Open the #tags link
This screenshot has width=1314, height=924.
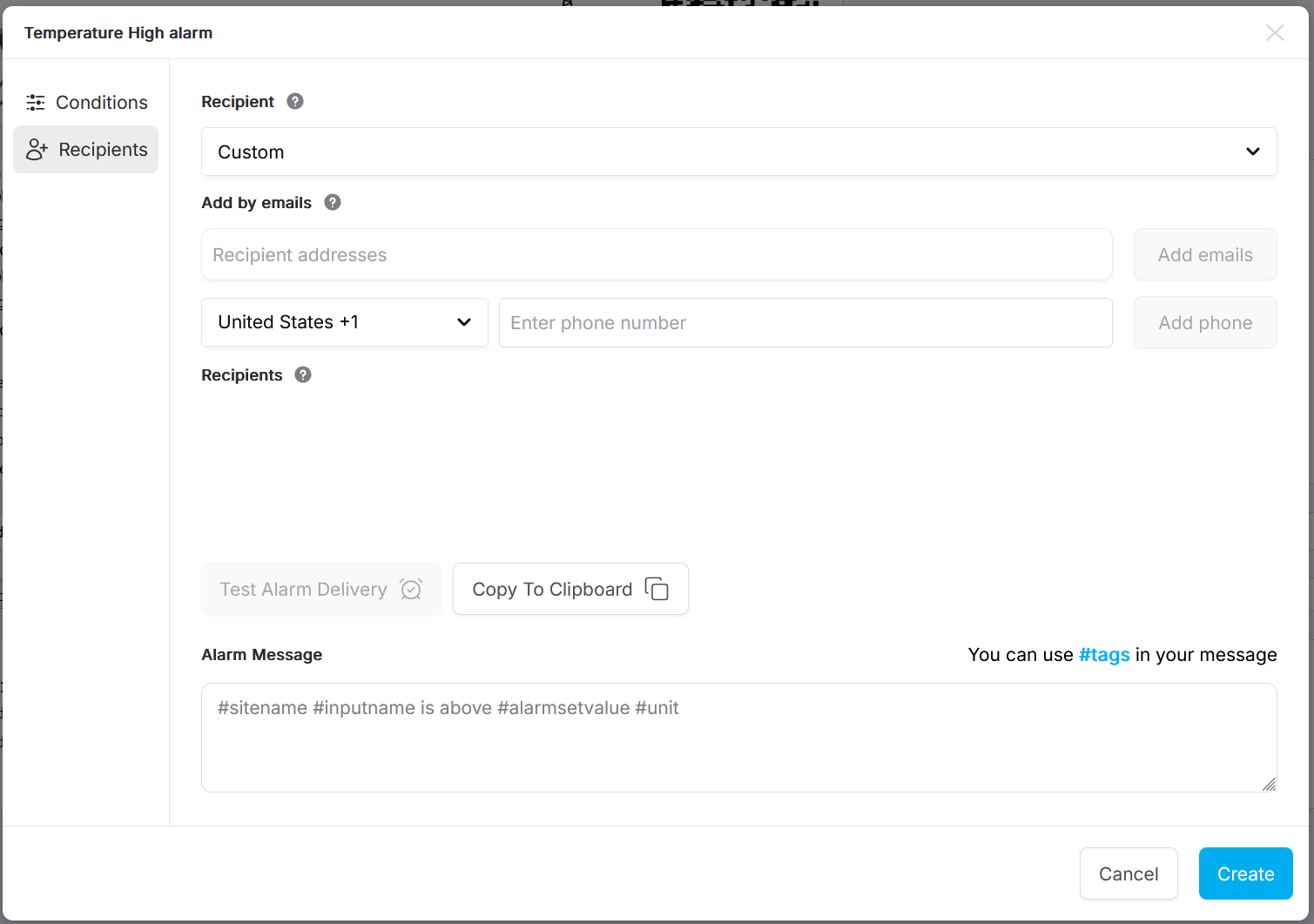point(1104,655)
